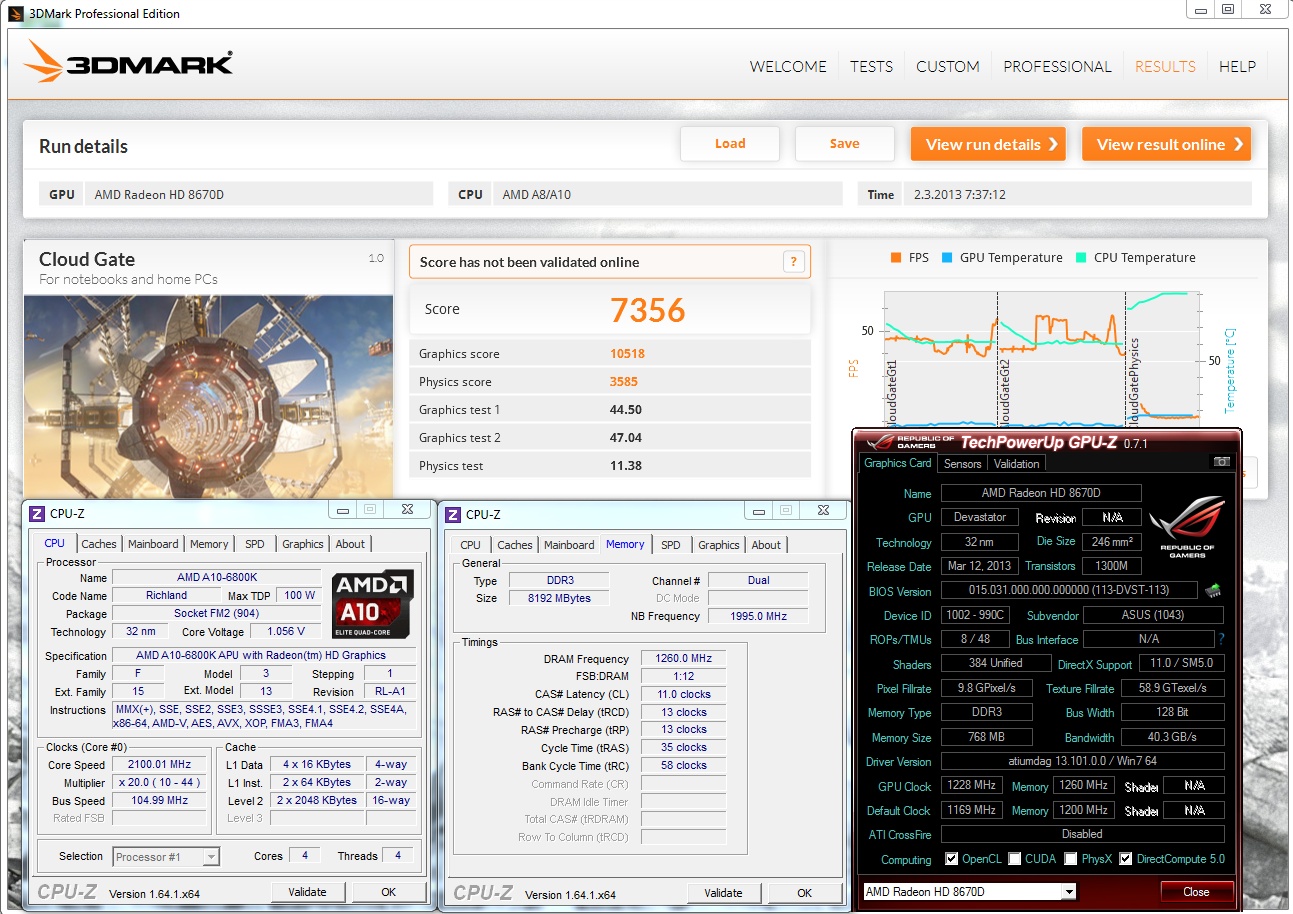This screenshot has width=1293, height=914.
Task: Click the orange FPS legend marker
Action: coord(895,258)
